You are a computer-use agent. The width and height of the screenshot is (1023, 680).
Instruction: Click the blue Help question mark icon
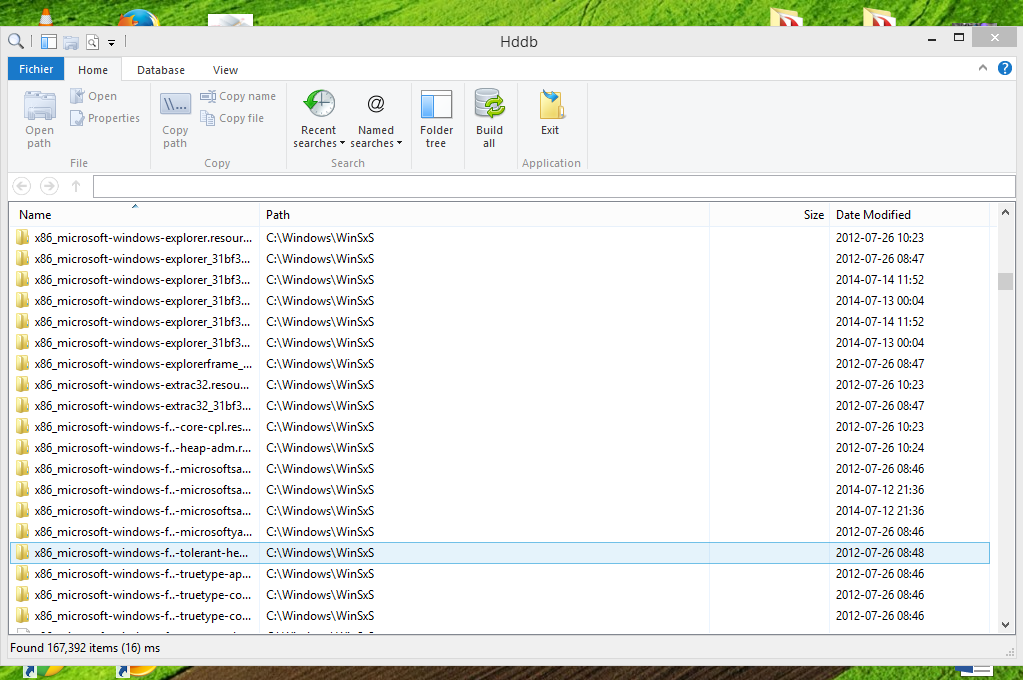tap(1005, 68)
